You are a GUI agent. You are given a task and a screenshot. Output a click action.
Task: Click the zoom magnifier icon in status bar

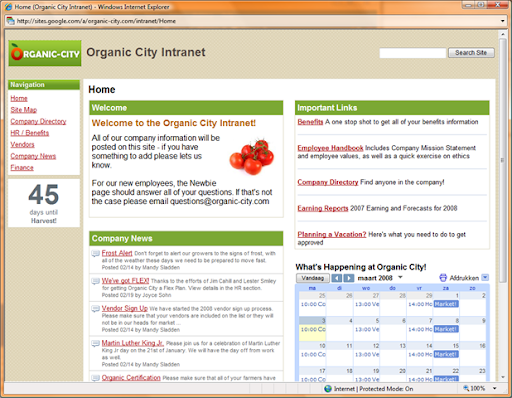466,388
